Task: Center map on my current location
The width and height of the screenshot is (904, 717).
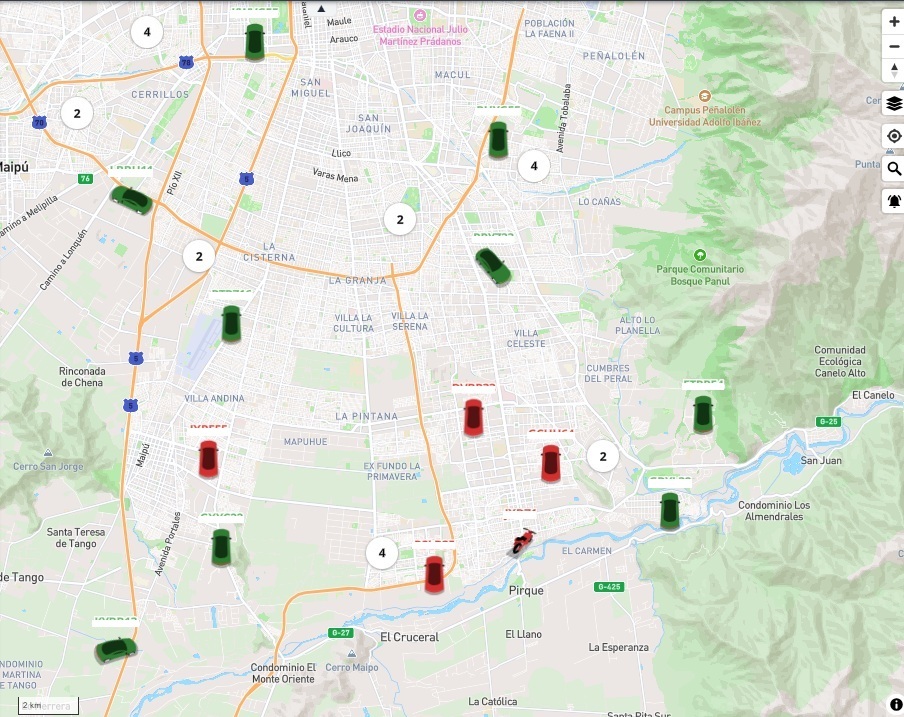Action: pos(893,136)
